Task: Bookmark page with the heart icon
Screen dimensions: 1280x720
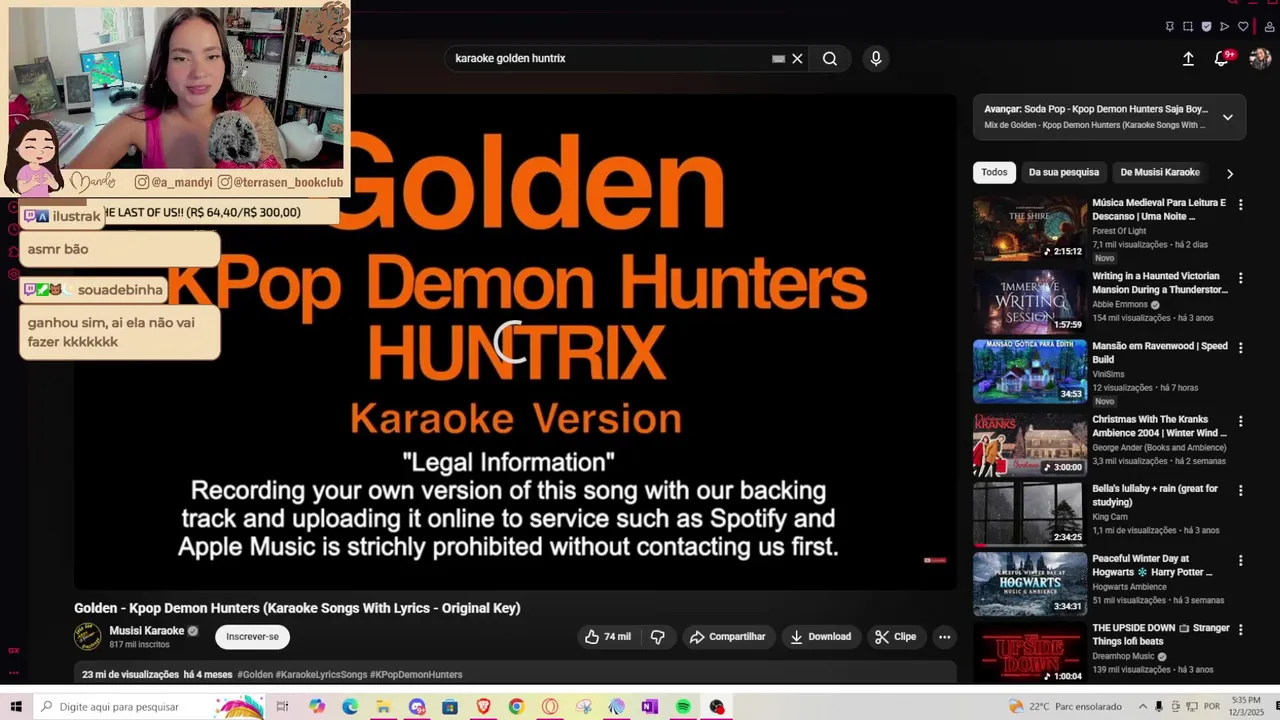Action: 1243,26
